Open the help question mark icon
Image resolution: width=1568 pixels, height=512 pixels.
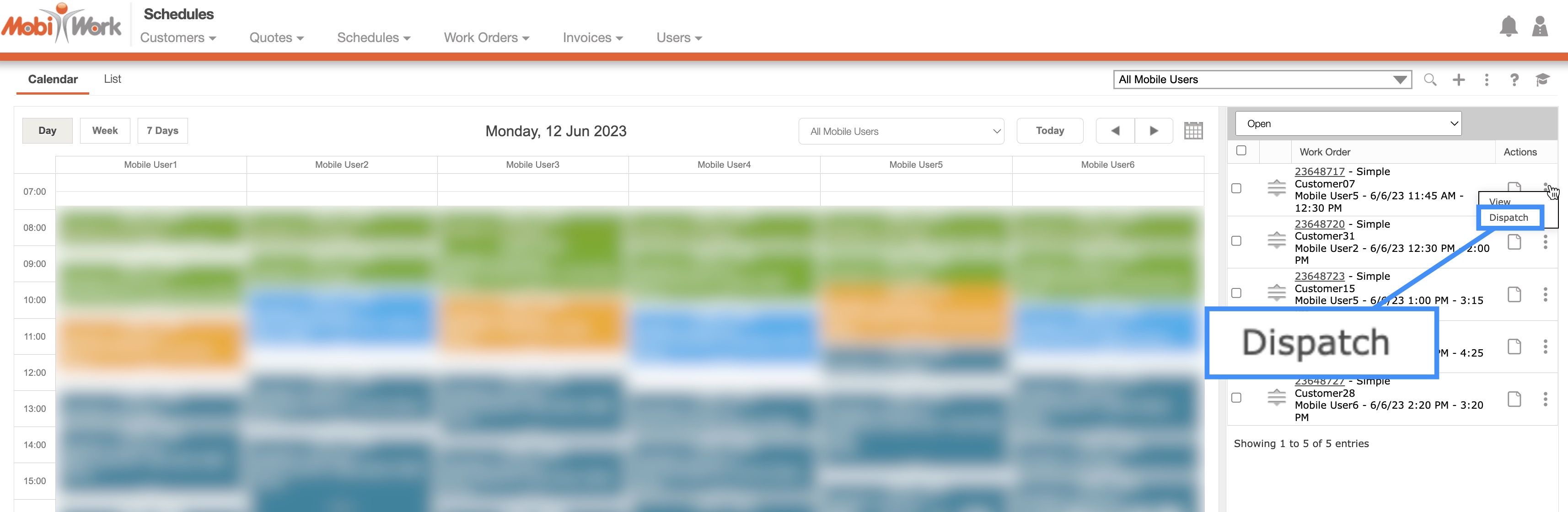1514,80
